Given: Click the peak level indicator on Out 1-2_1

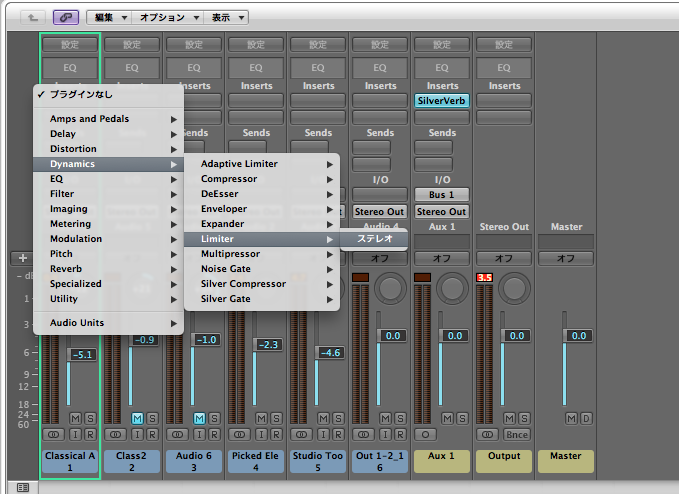Looking at the screenshot, I should (360, 278).
